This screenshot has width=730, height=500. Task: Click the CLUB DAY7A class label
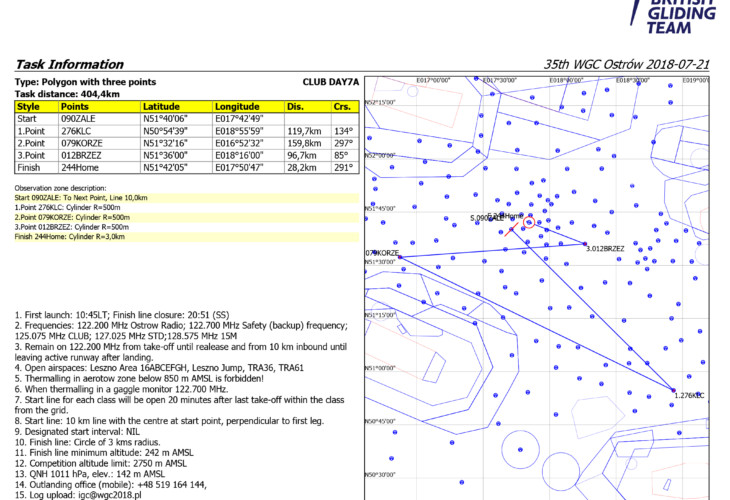point(329,81)
